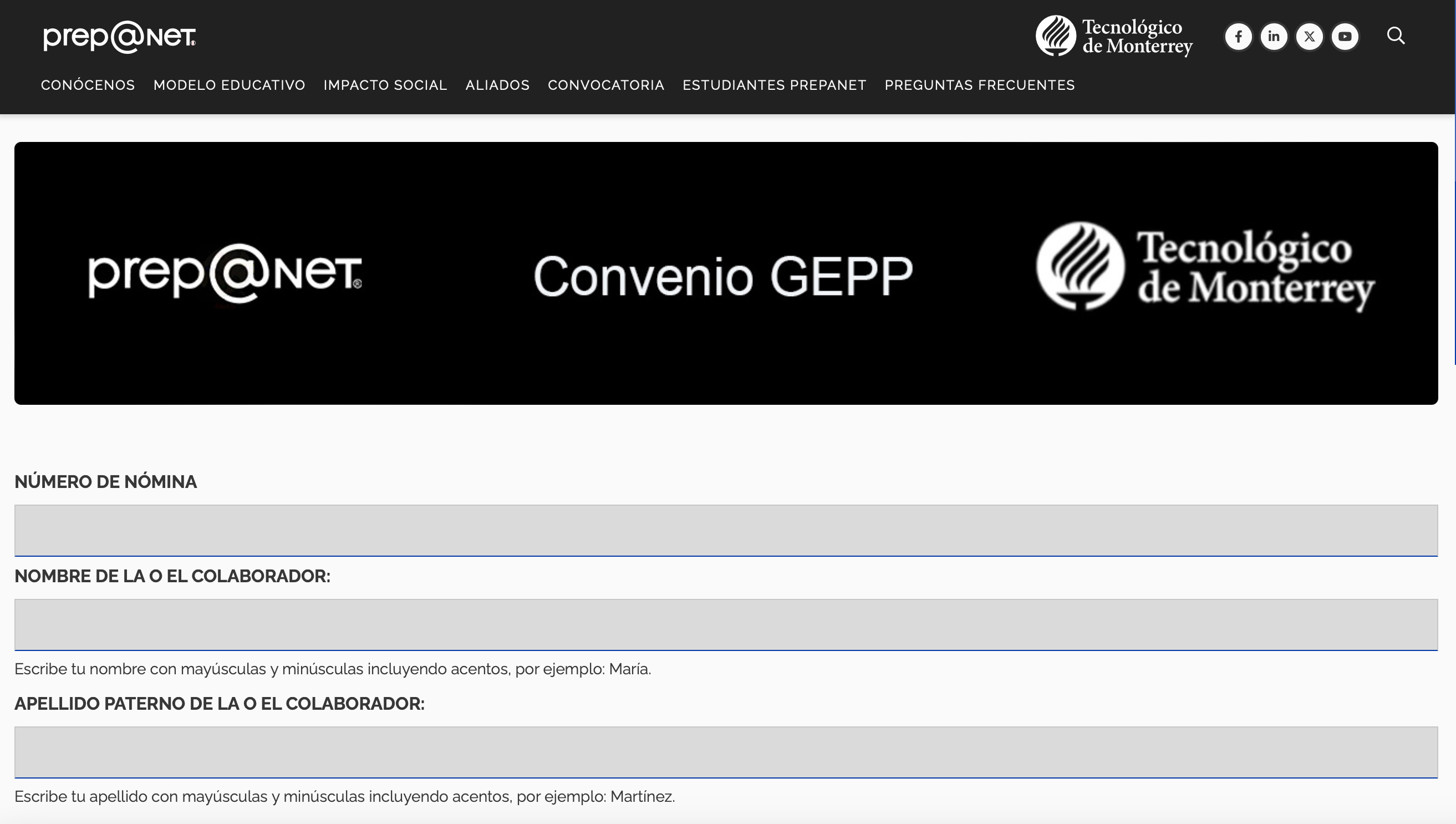Focus the Nombre del colaborador field
This screenshot has height=824, width=1456.
[x=726, y=625]
